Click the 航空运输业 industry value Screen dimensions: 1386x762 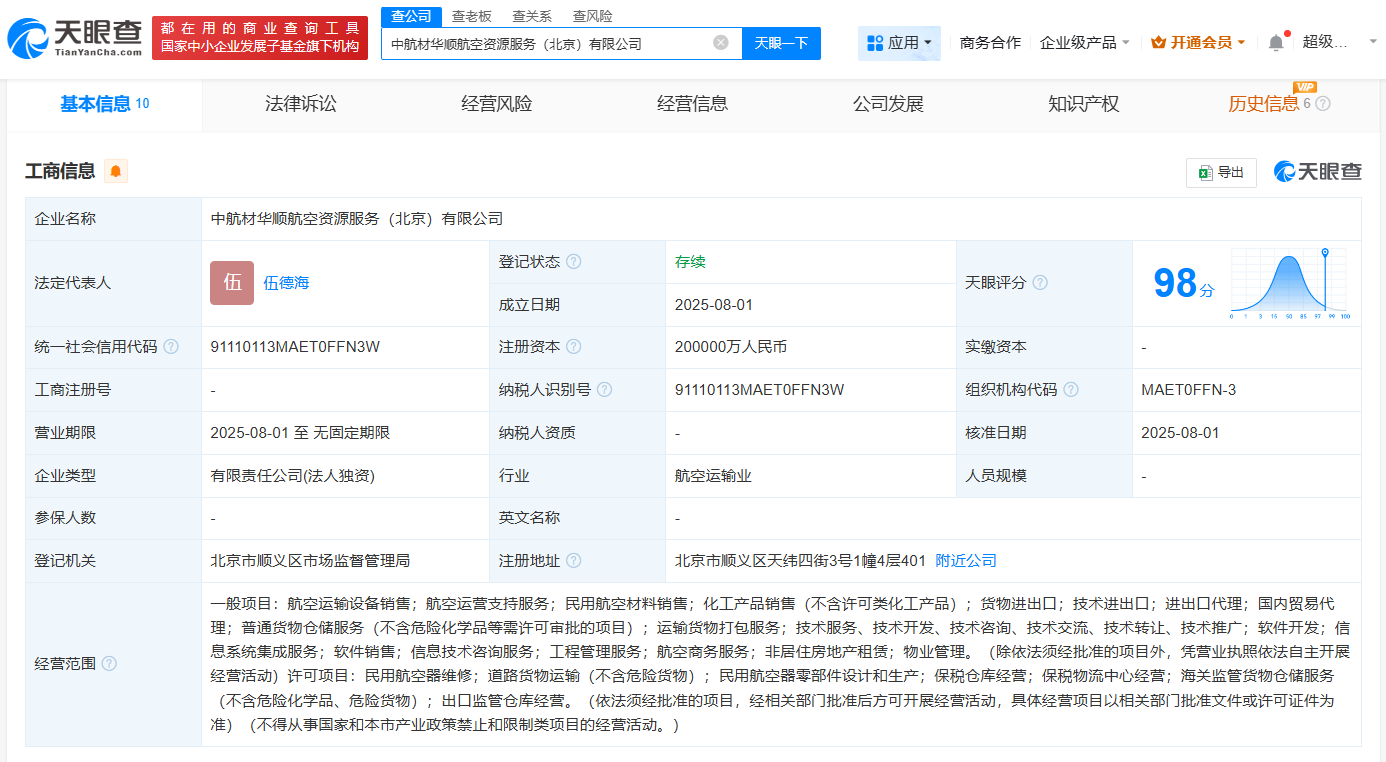click(x=713, y=476)
